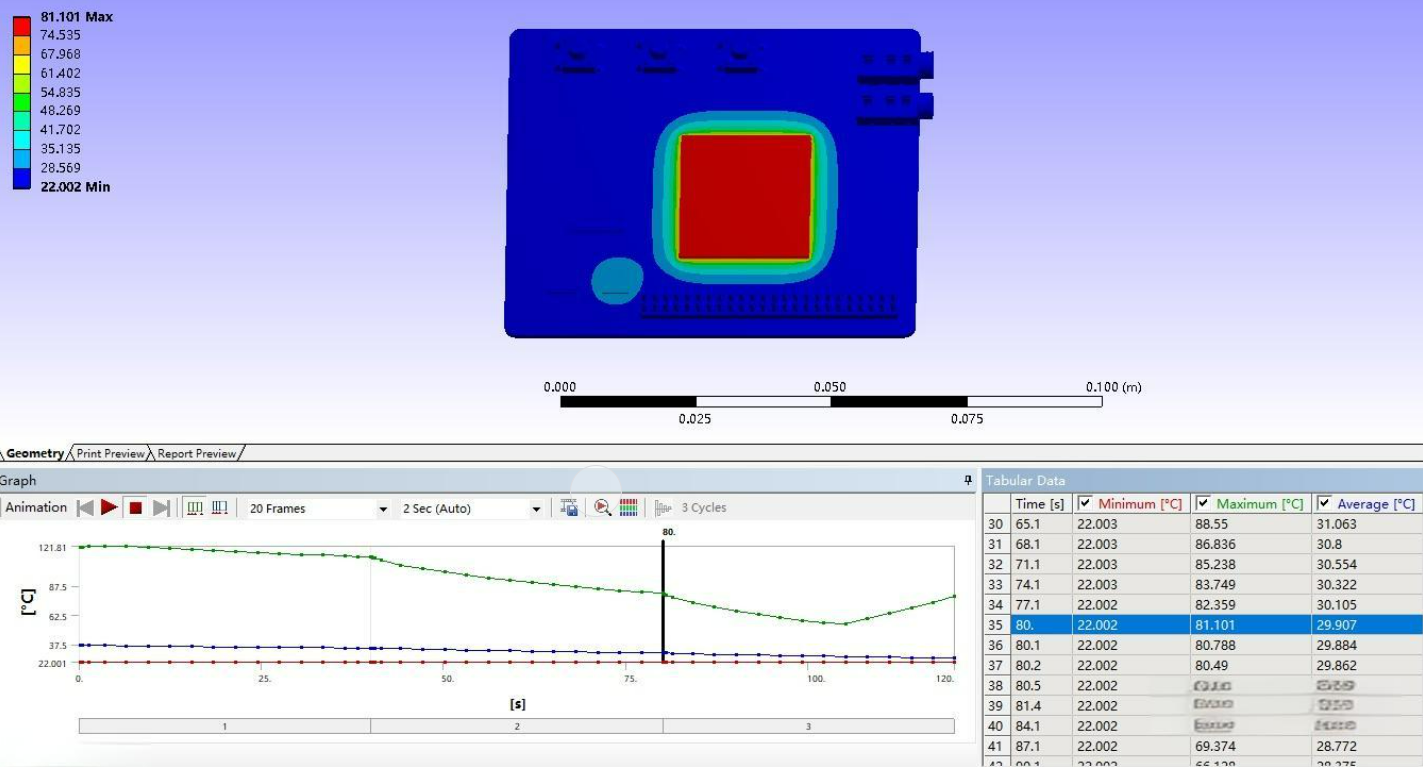Uncheck the Maximum [°C] column checkbox
Screen dimensions: 1423x767
pos(1203,504)
